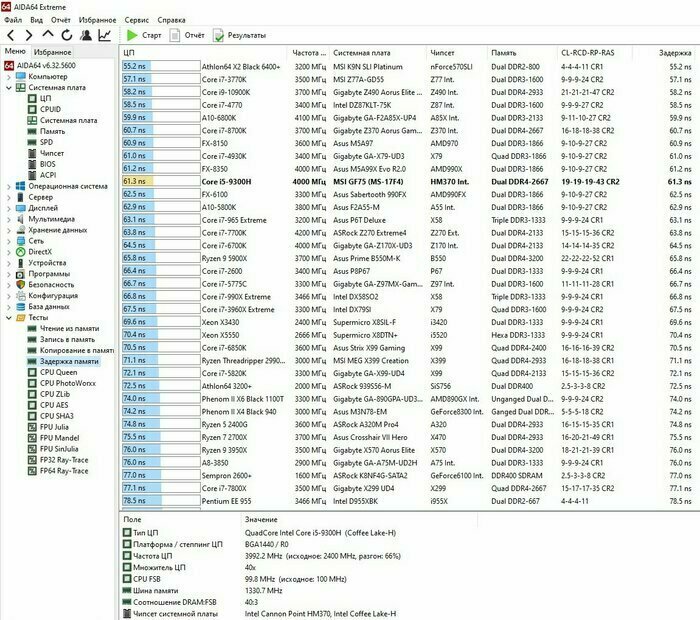Select DirectX in the sidebar tree
This screenshot has width=700, height=620.
coord(39,252)
